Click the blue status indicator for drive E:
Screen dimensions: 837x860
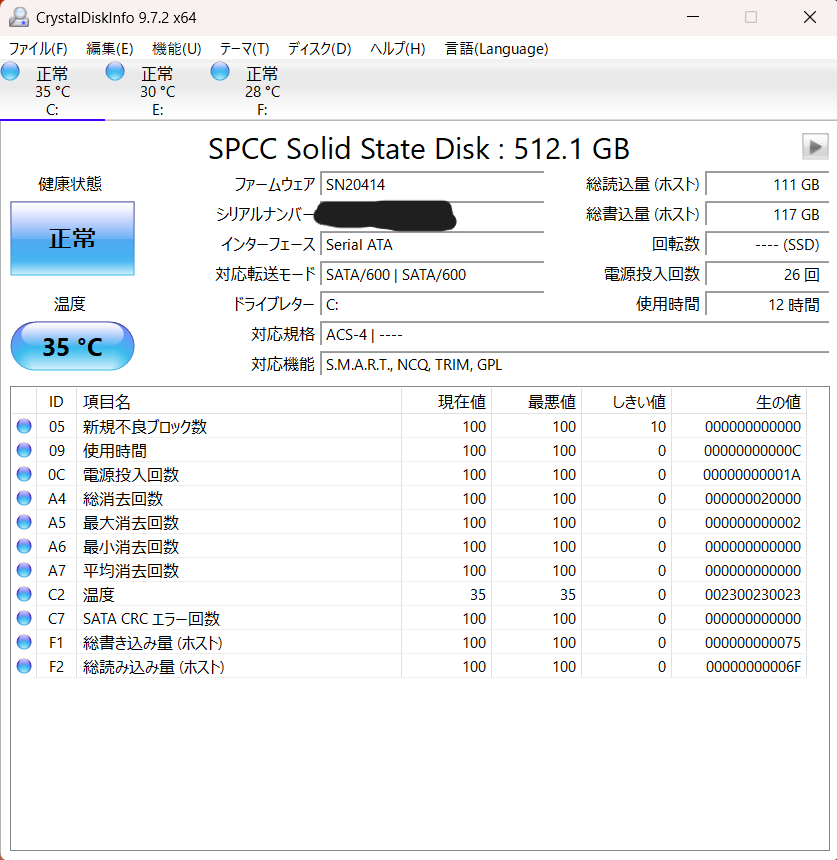tap(113, 71)
